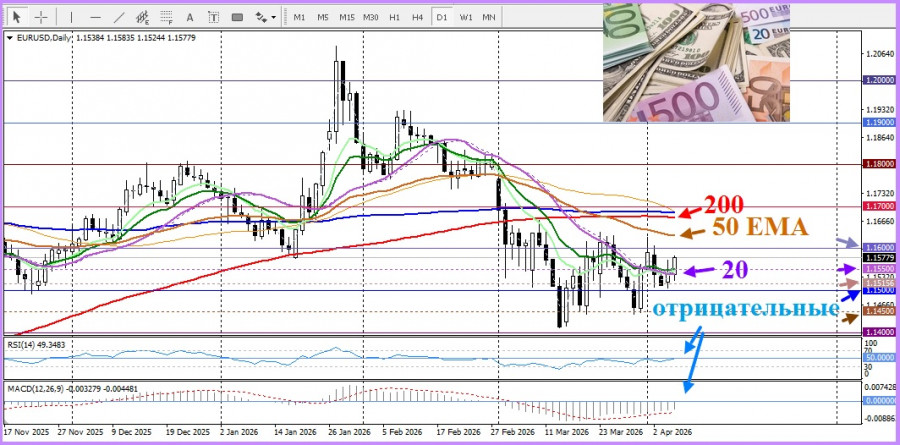The width and height of the screenshot is (900, 445).
Task: Switch to the M1 timeframe
Action: click(x=300, y=17)
